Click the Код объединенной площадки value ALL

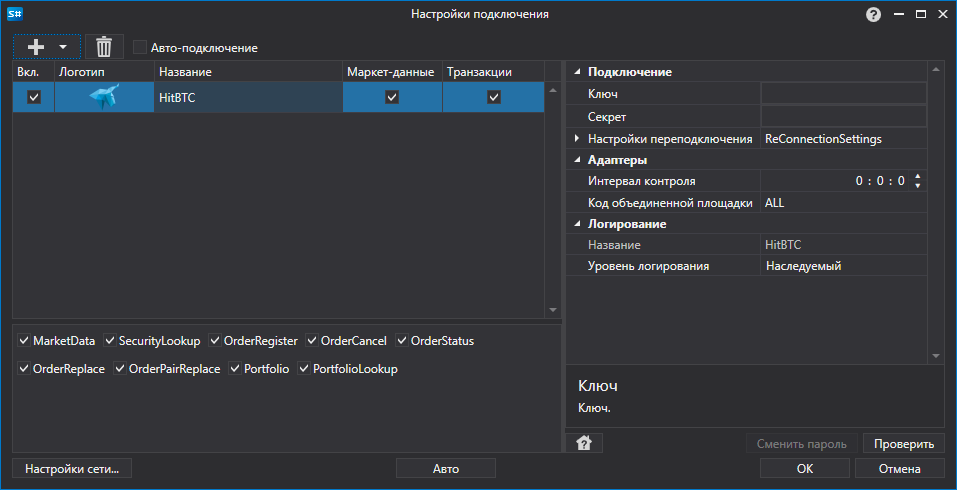click(843, 203)
